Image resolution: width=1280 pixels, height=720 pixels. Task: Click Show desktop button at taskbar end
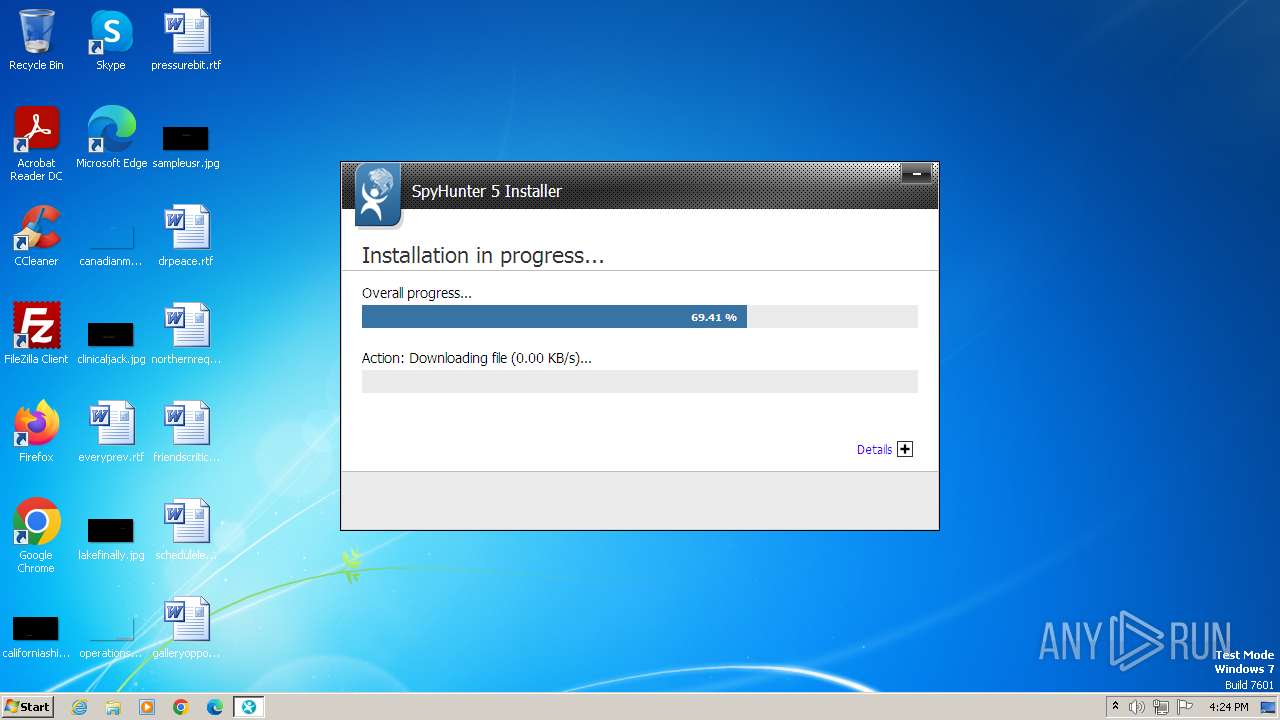(x=1269, y=707)
